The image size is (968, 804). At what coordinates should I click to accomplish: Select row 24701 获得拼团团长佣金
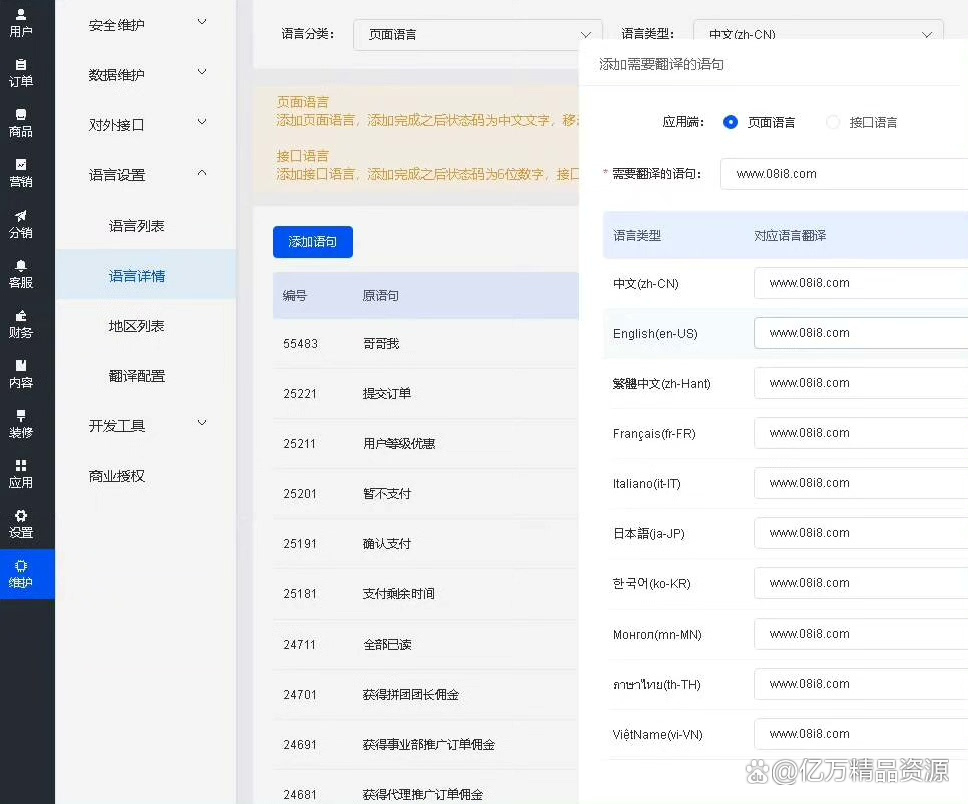[x=426, y=694]
